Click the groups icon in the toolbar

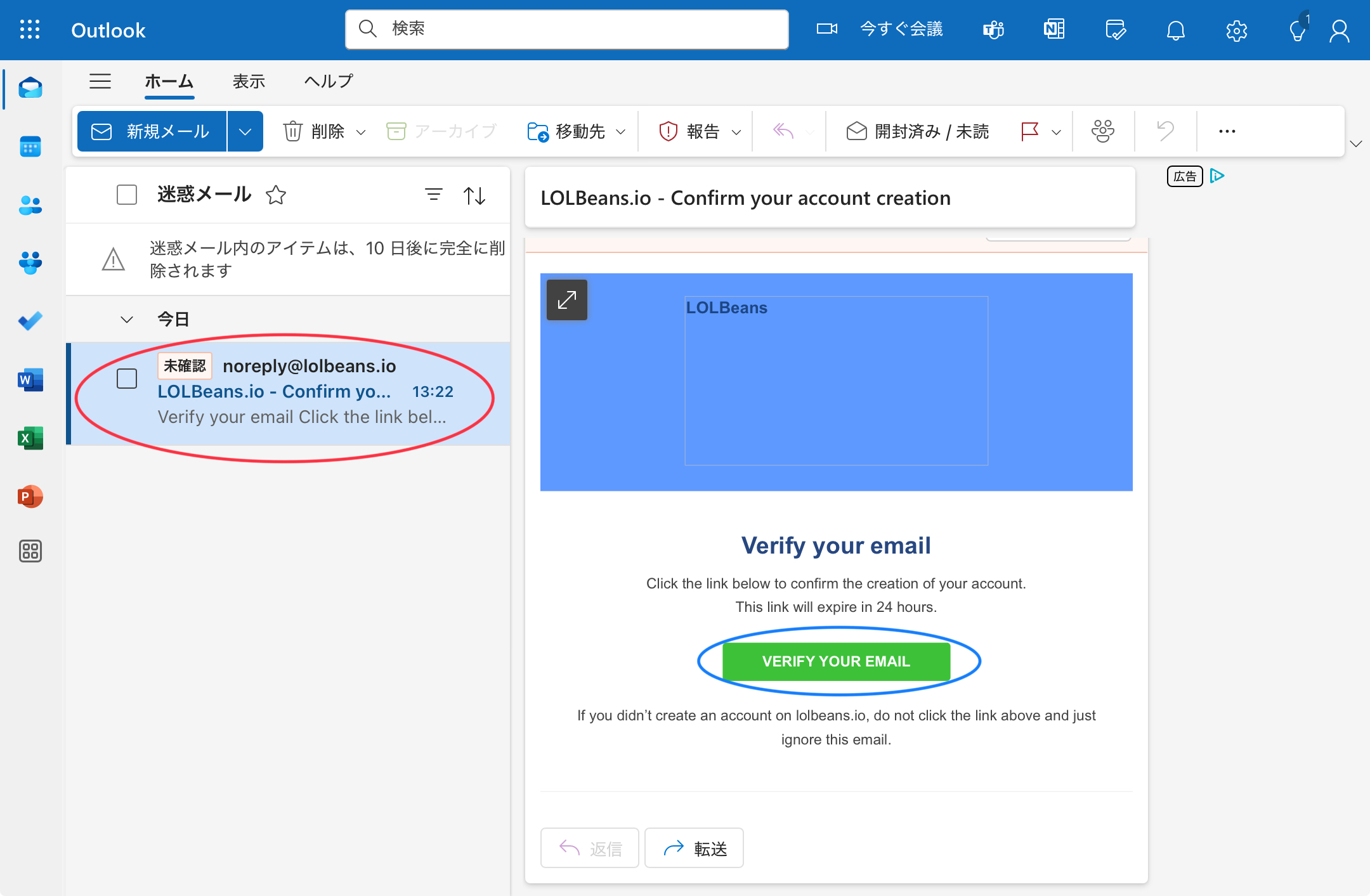coord(1103,131)
